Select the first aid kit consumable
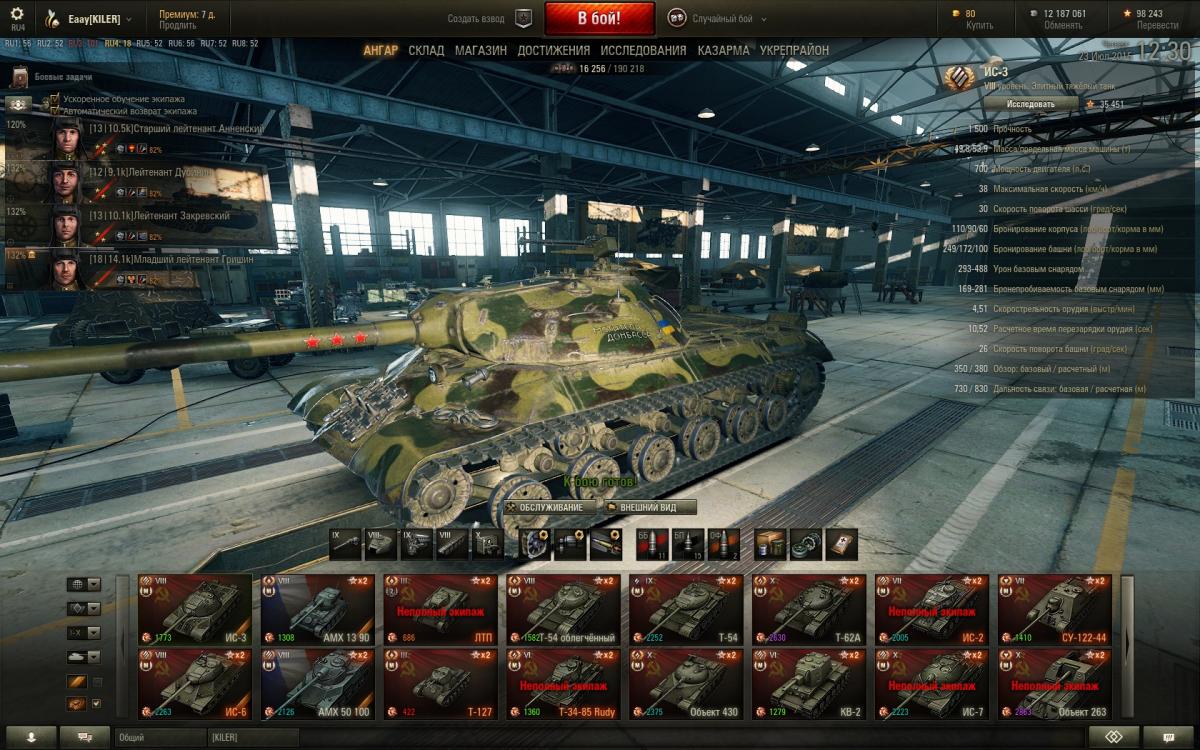Viewport: 1200px width, 750px height. click(x=842, y=544)
